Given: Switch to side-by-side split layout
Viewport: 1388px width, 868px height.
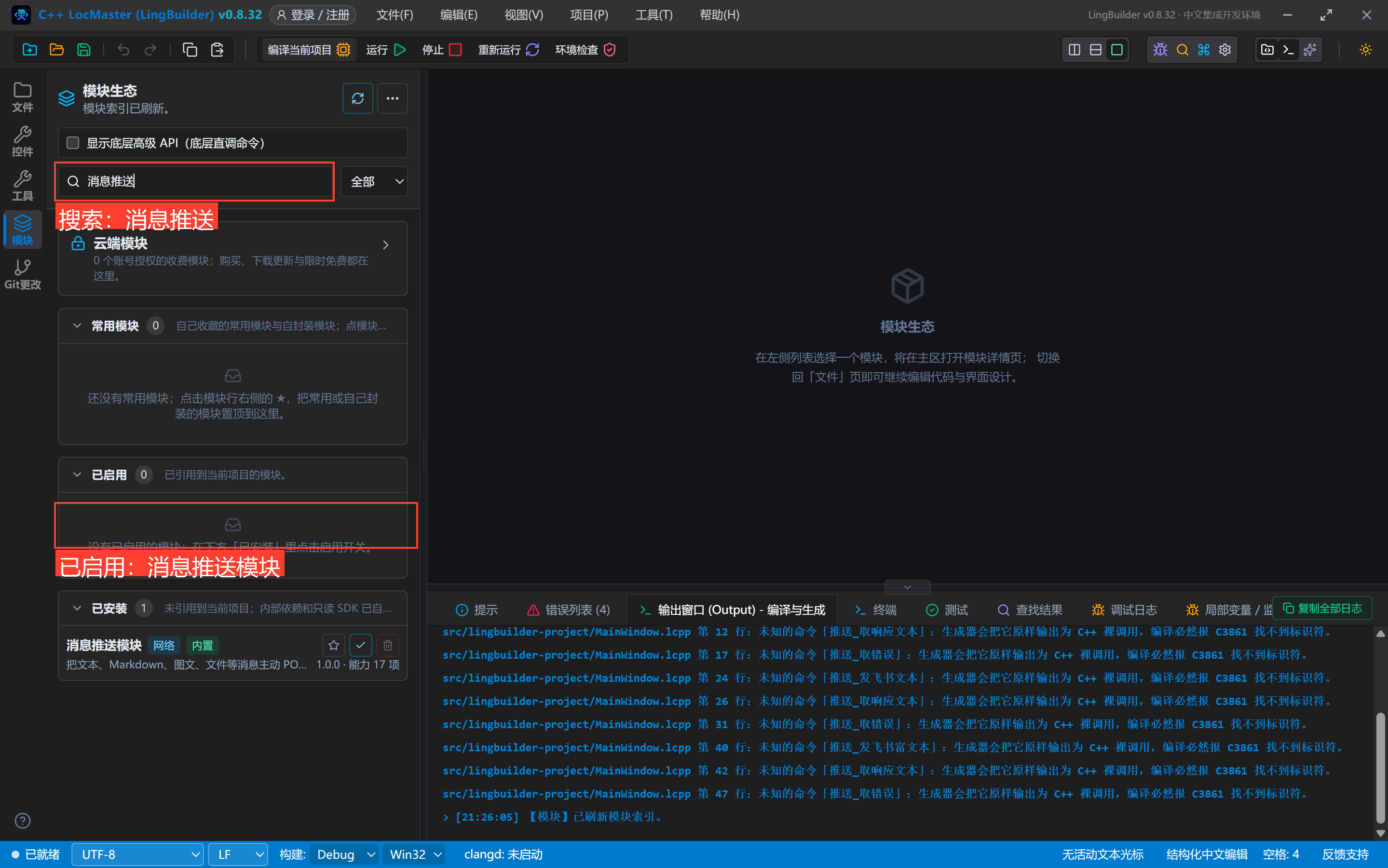Looking at the screenshot, I should tap(1074, 50).
